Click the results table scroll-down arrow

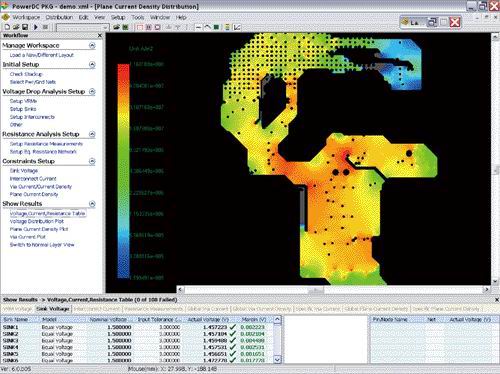coord(277,359)
